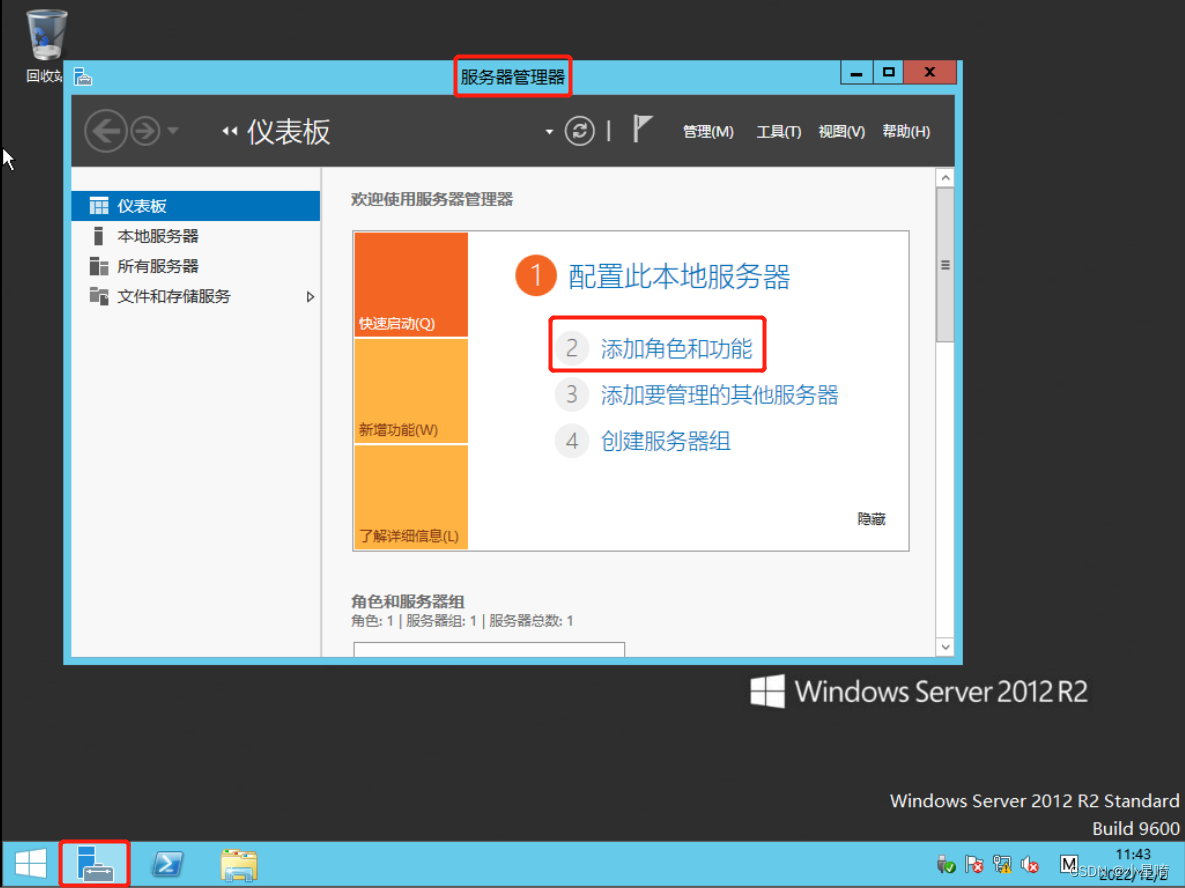Click the forward navigation arrow
The width and height of the screenshot is (1185, 888).
tap(145, 131)
